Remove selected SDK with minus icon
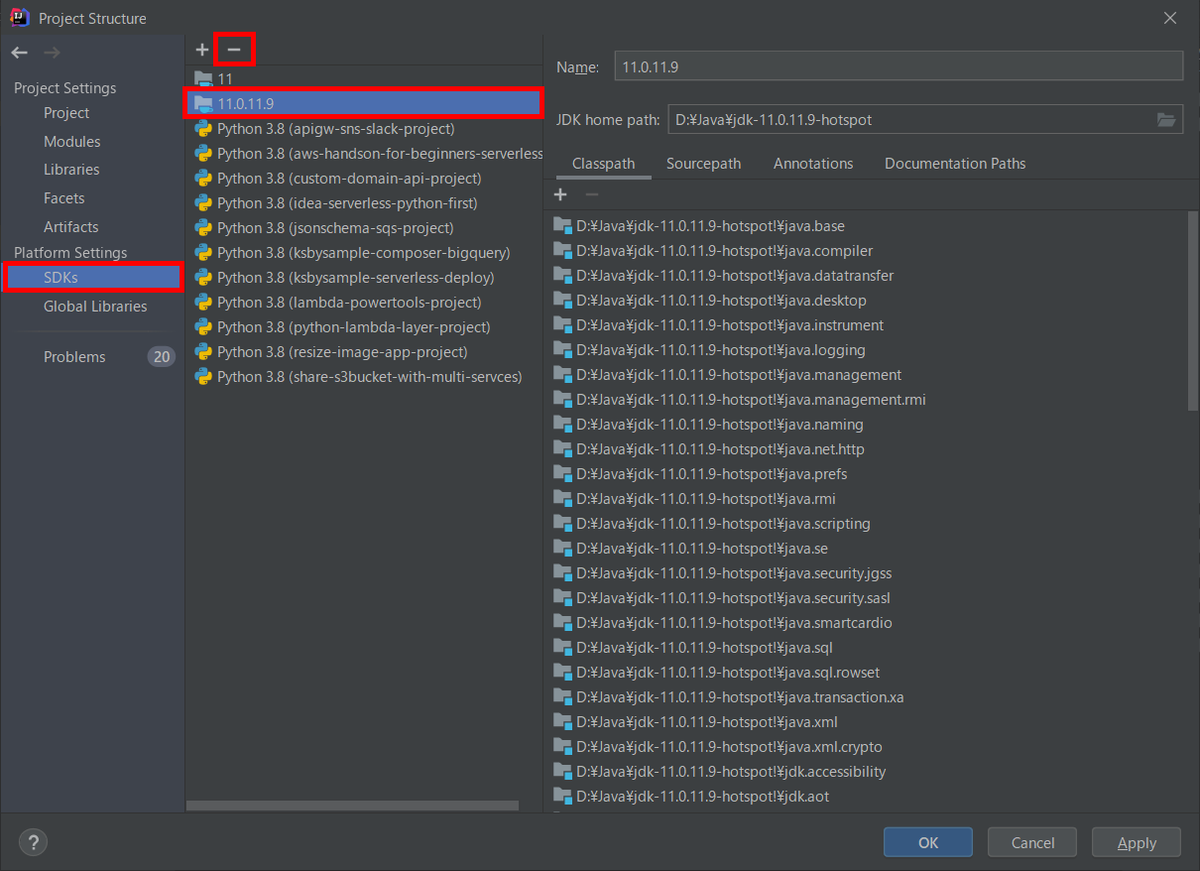The height and width of the screenshot is (871, 1200). click(x=234, y=50)
